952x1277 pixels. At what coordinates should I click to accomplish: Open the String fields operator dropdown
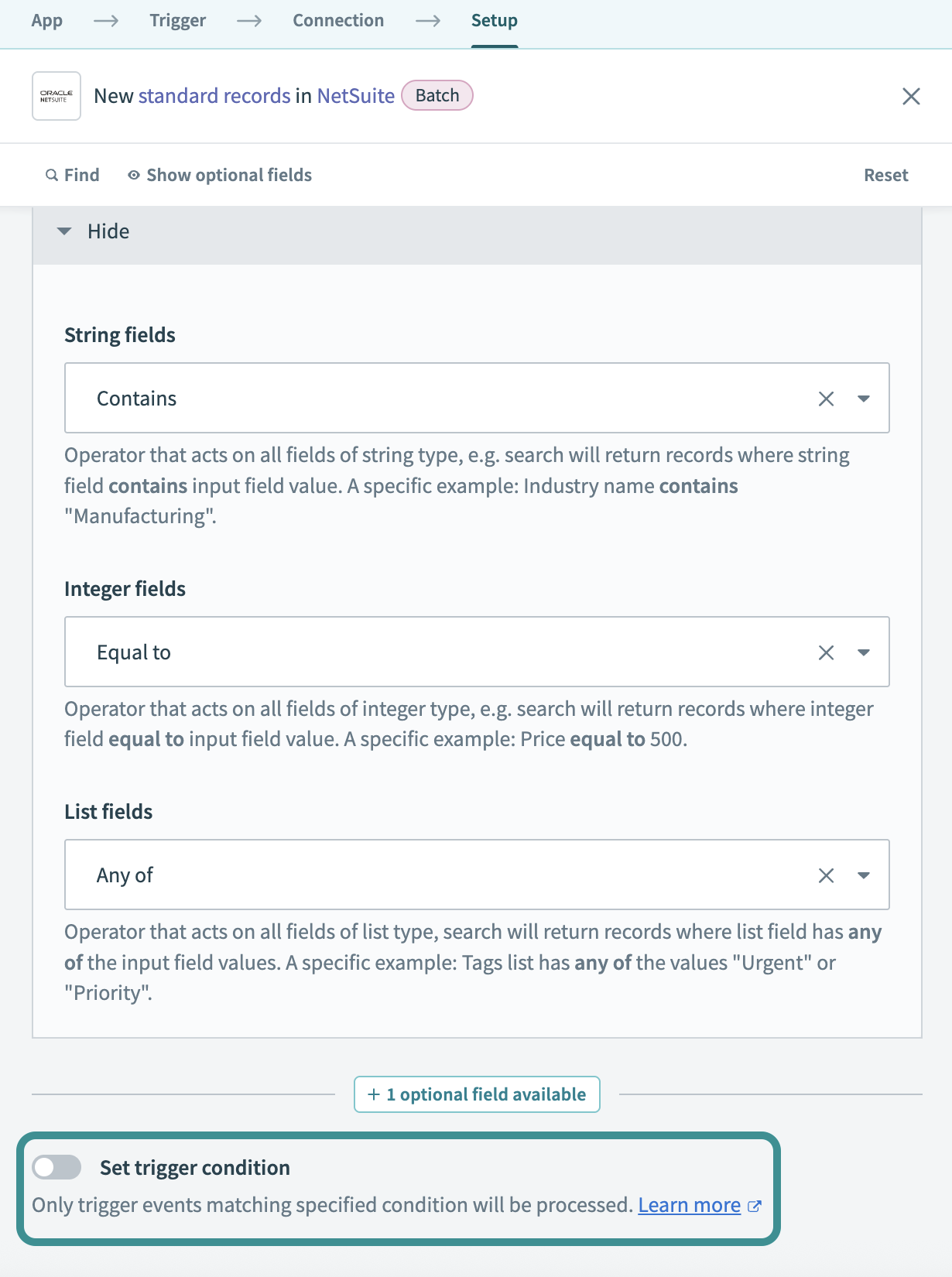tap(864, 399)
